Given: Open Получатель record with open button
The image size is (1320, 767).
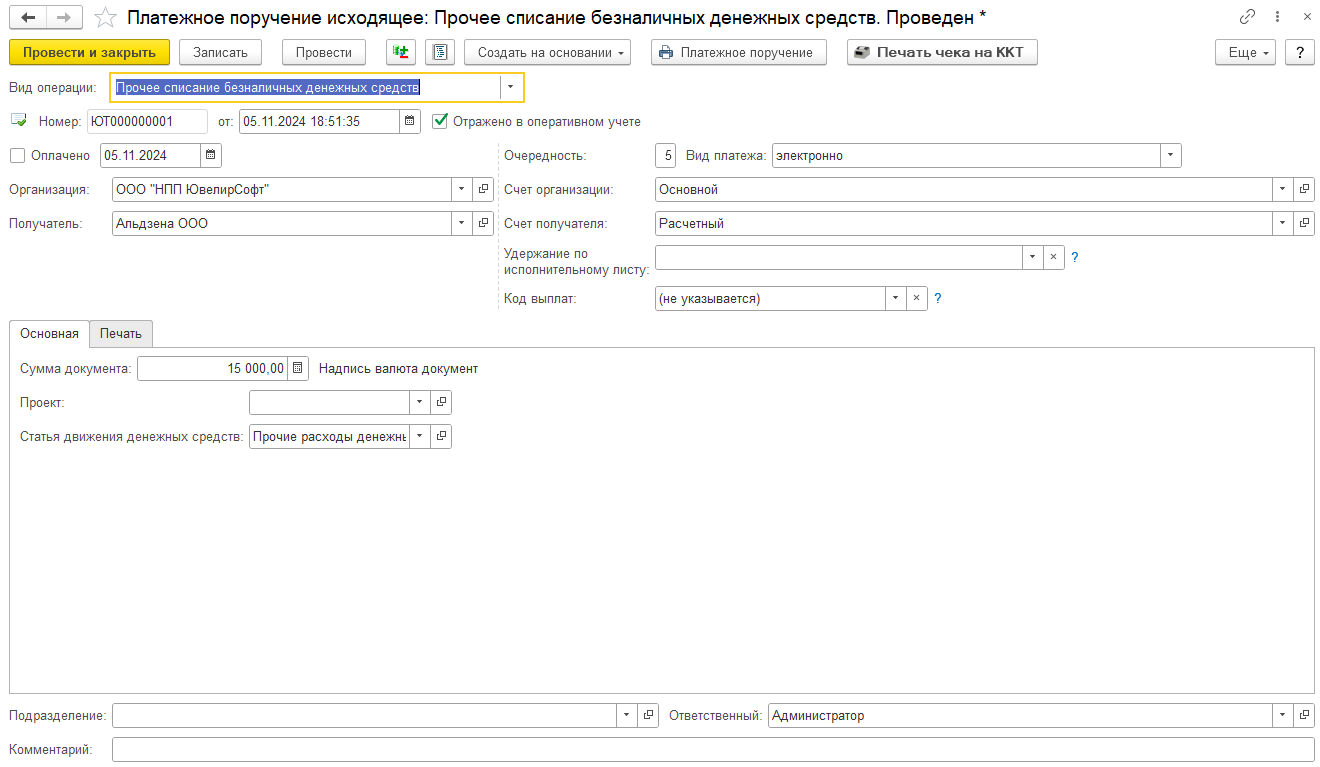Looking at the screenshot, I should coord(483,223).
